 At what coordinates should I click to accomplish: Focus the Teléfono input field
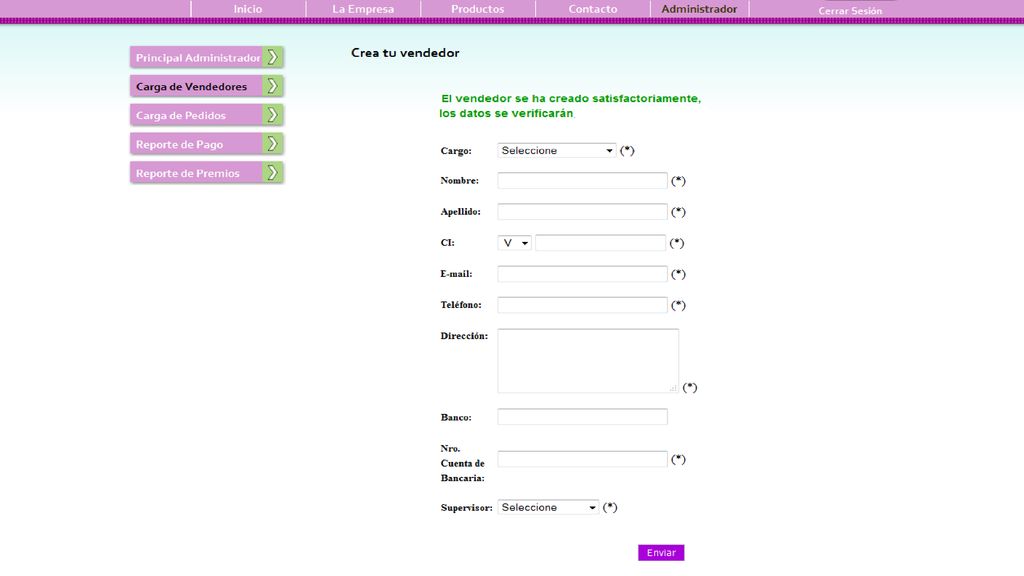coord(583,305)
